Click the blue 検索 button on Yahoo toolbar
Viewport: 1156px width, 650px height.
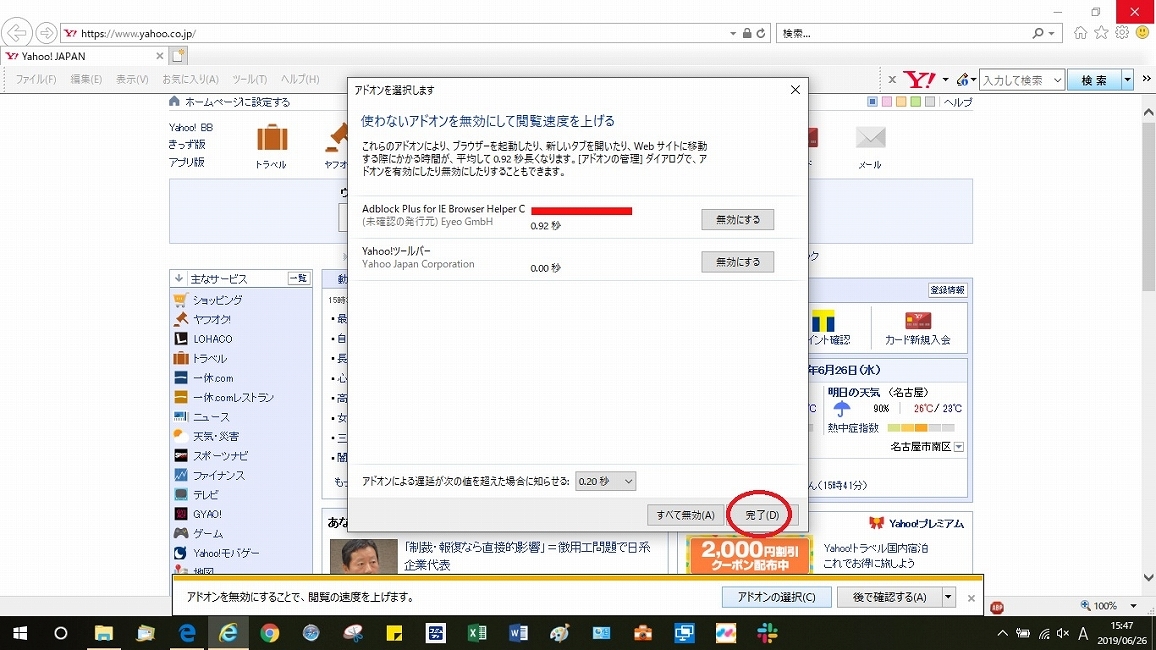1094,80
